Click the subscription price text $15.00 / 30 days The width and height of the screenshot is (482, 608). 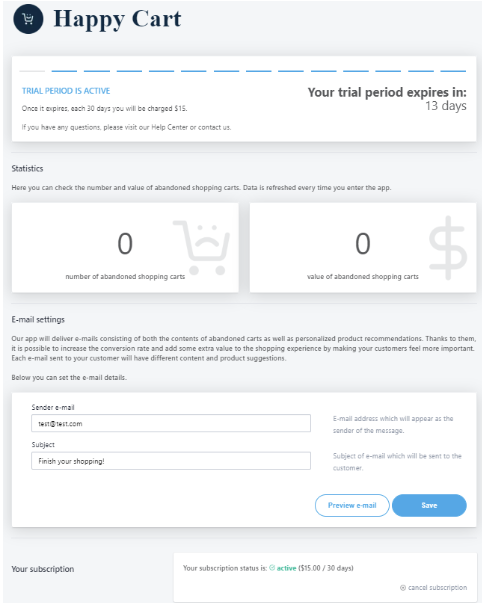point(326,568)
